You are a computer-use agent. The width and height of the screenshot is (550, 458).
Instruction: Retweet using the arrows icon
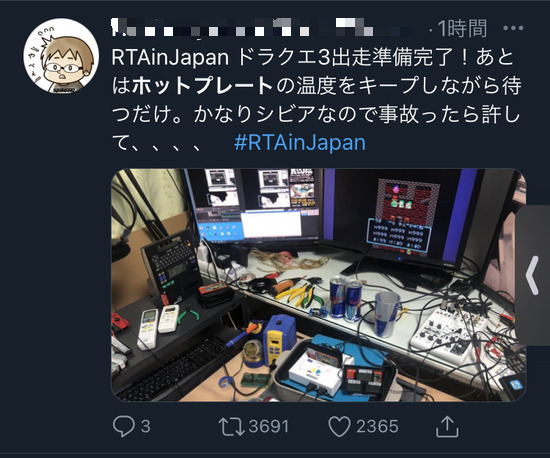(x=232, y=426)
